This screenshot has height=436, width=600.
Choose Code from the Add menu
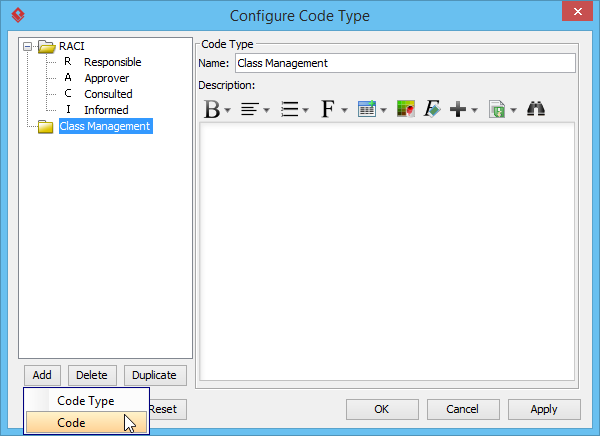pos(86,423)
